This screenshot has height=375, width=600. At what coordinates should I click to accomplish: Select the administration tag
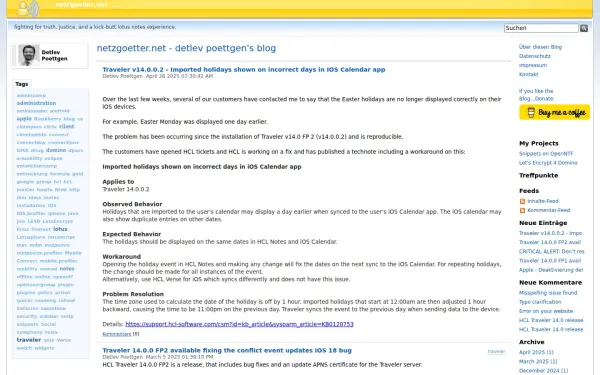(x=36, y=103)
